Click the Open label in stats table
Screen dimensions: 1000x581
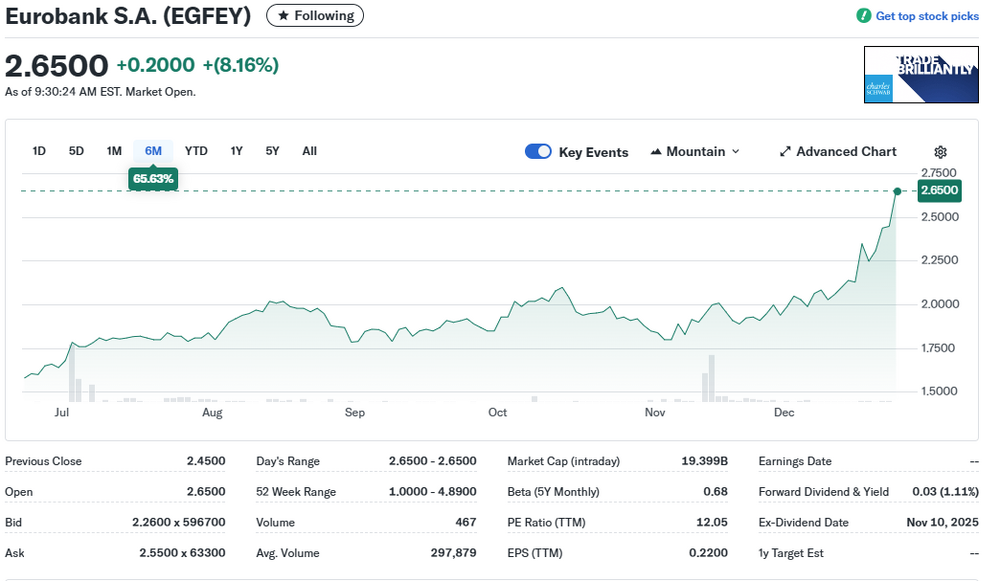[x=19, y=492]
